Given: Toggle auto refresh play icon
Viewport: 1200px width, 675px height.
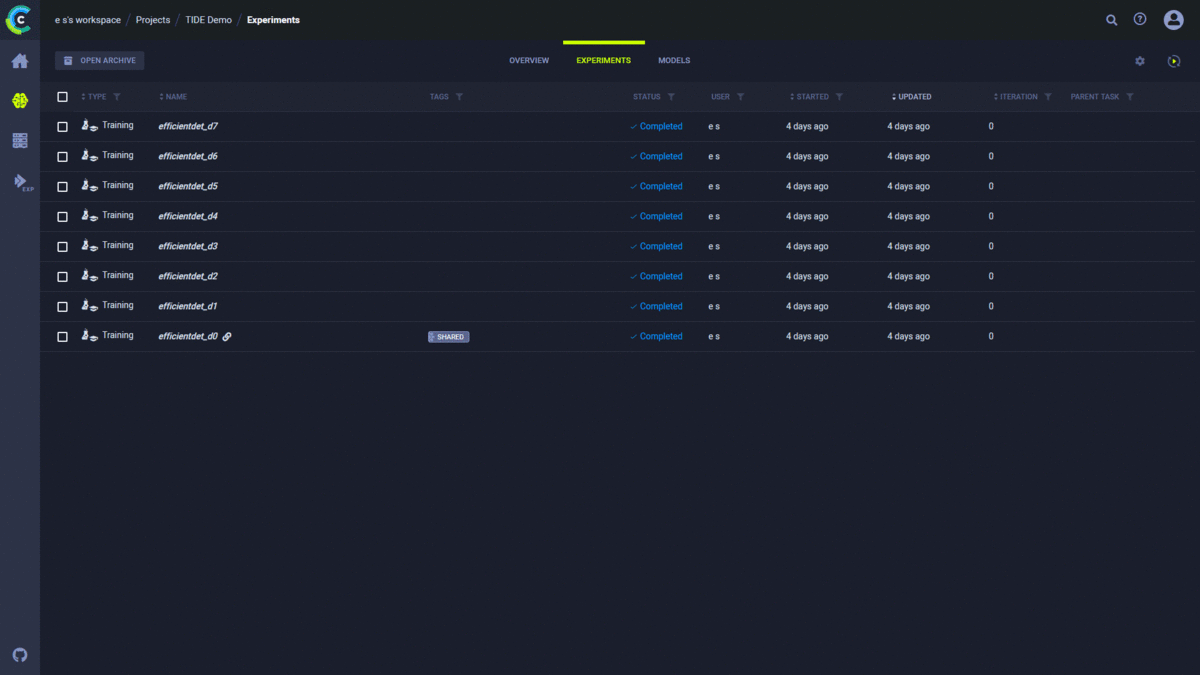Looking at the screenshot, I should pyautogui.click(x=1174, y=61).
